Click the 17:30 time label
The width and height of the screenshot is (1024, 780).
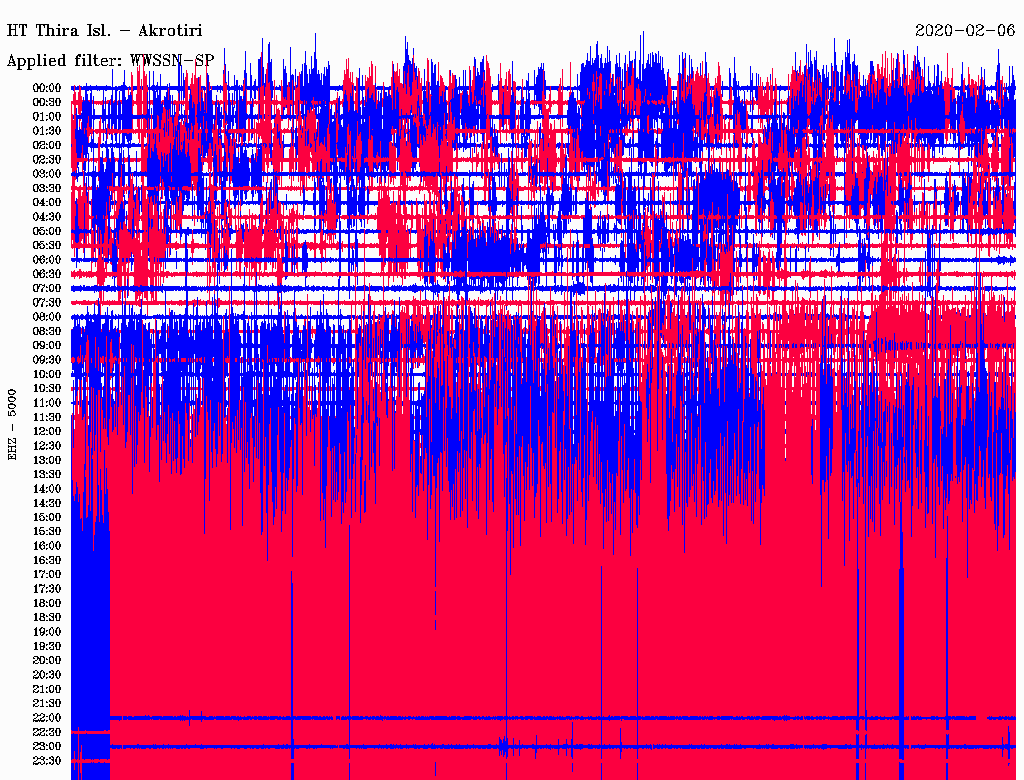point(47,589)
